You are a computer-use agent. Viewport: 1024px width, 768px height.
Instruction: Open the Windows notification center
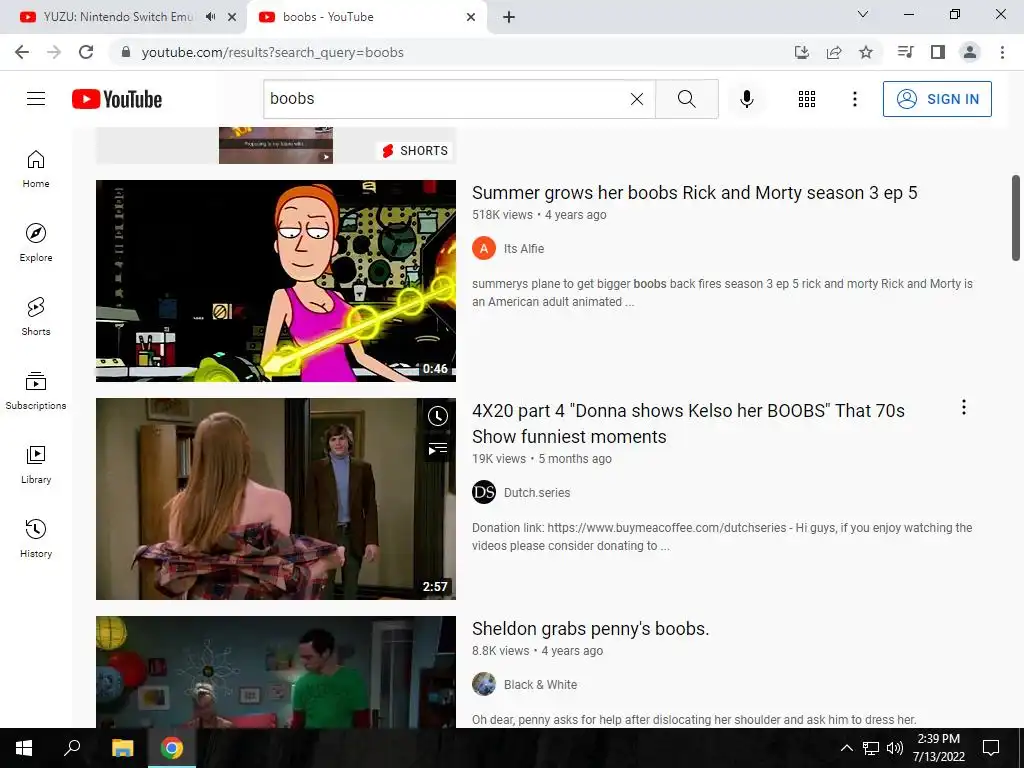tap(991, 748)
